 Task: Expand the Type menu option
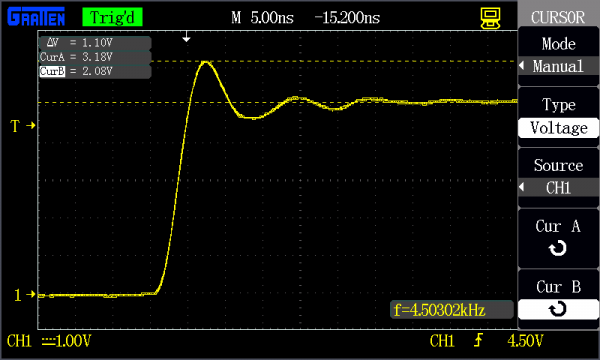click(x=558, y=105)
